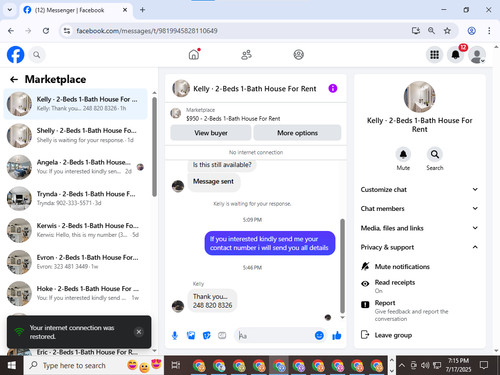
Task: Click Report conversation option
Action: pyautogui.click(x=419, y=310)
